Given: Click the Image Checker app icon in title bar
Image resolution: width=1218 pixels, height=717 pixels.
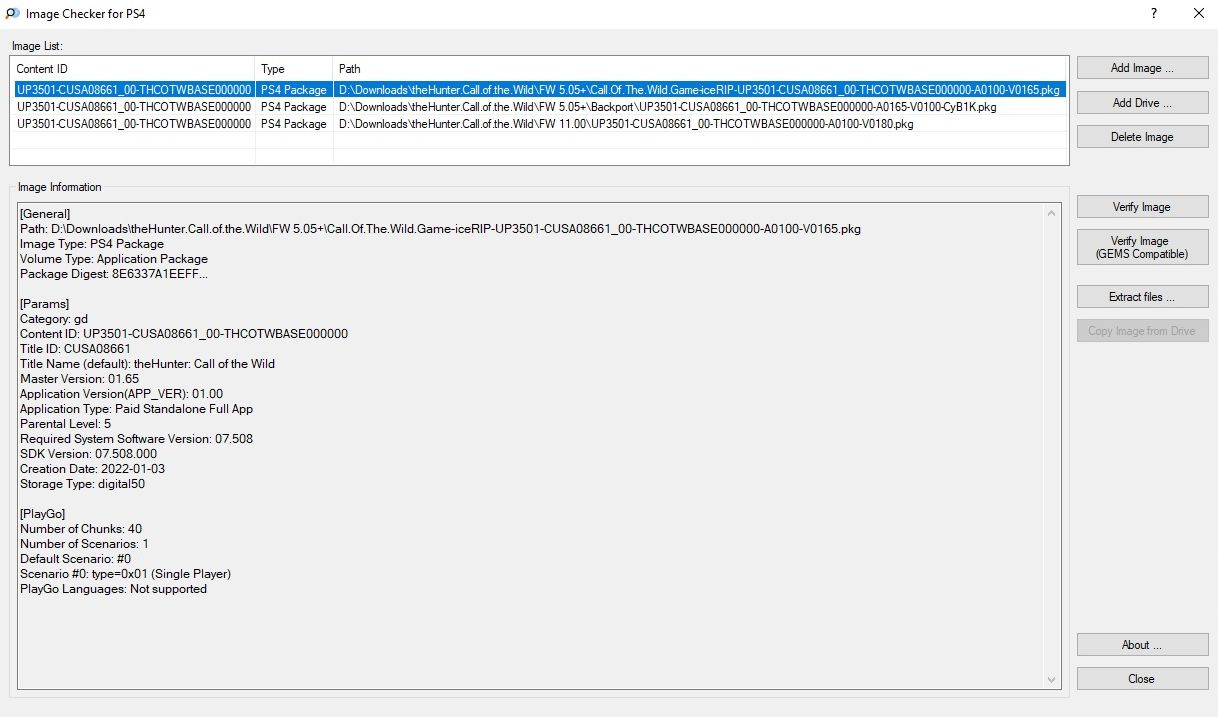Looking at the screenshot, I should pos(13,14).
